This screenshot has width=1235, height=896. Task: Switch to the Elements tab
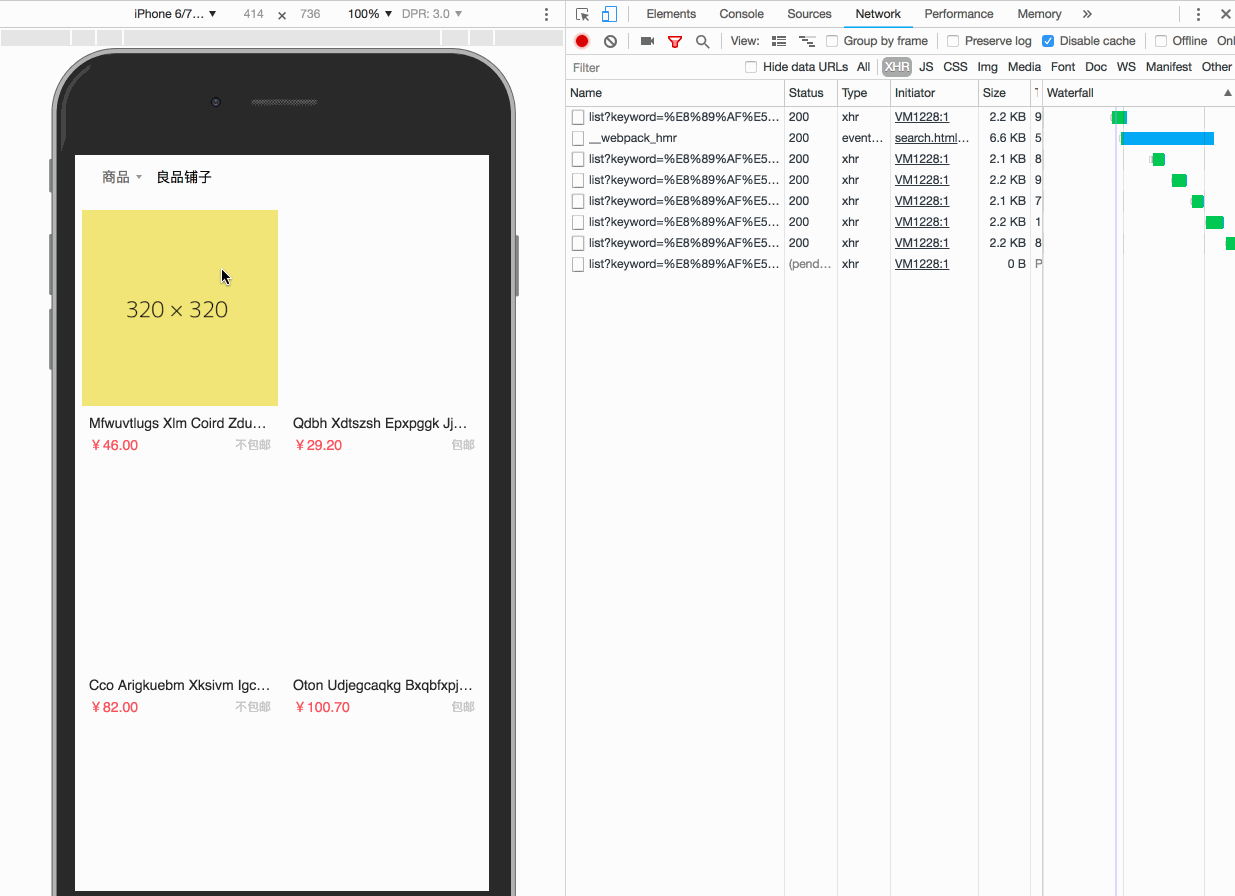(x=671, y=14)
